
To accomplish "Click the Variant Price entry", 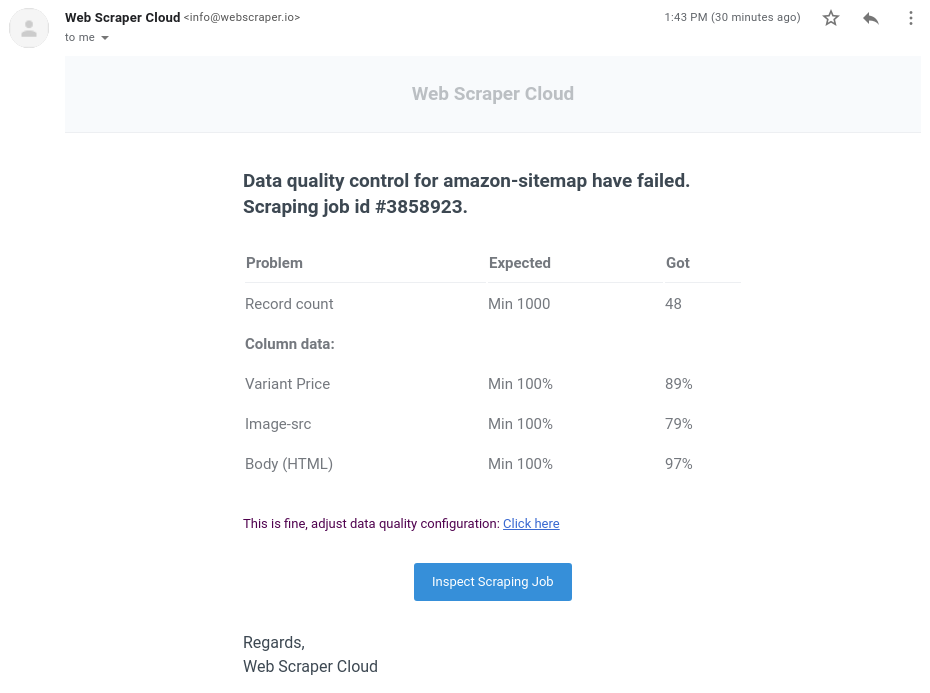I will point(287,383).
